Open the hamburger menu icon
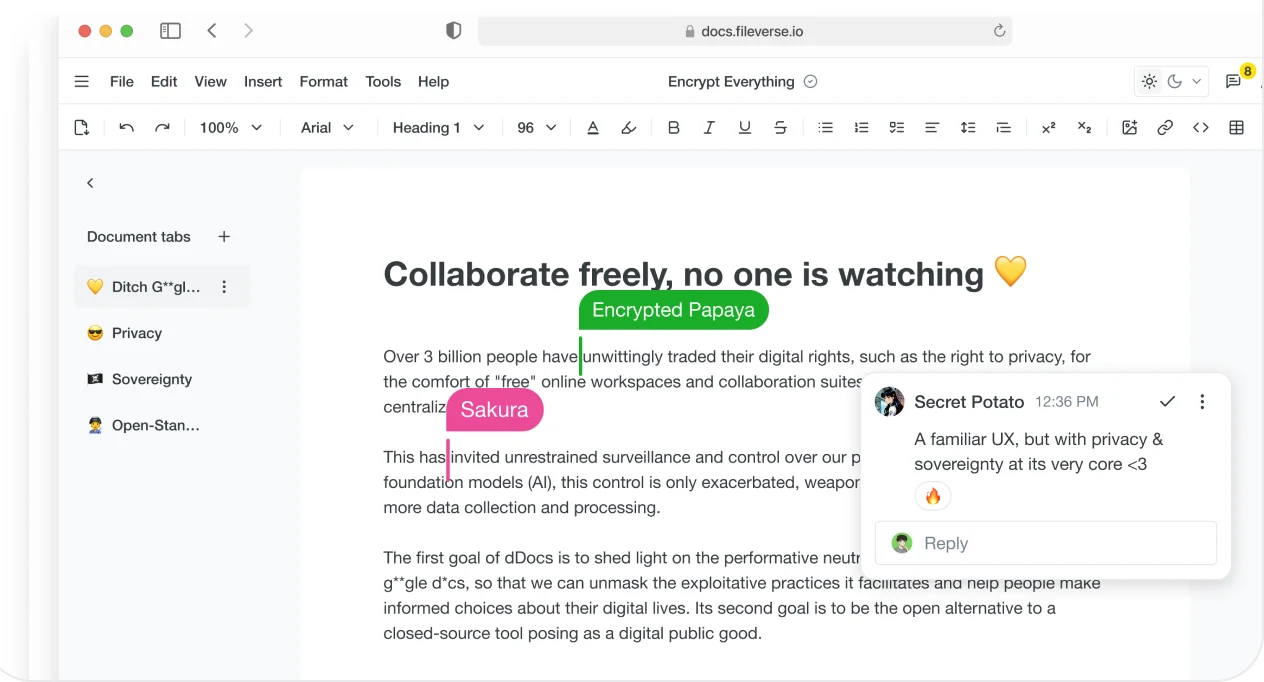This screenshot has width=1264, height=682. 82,82
